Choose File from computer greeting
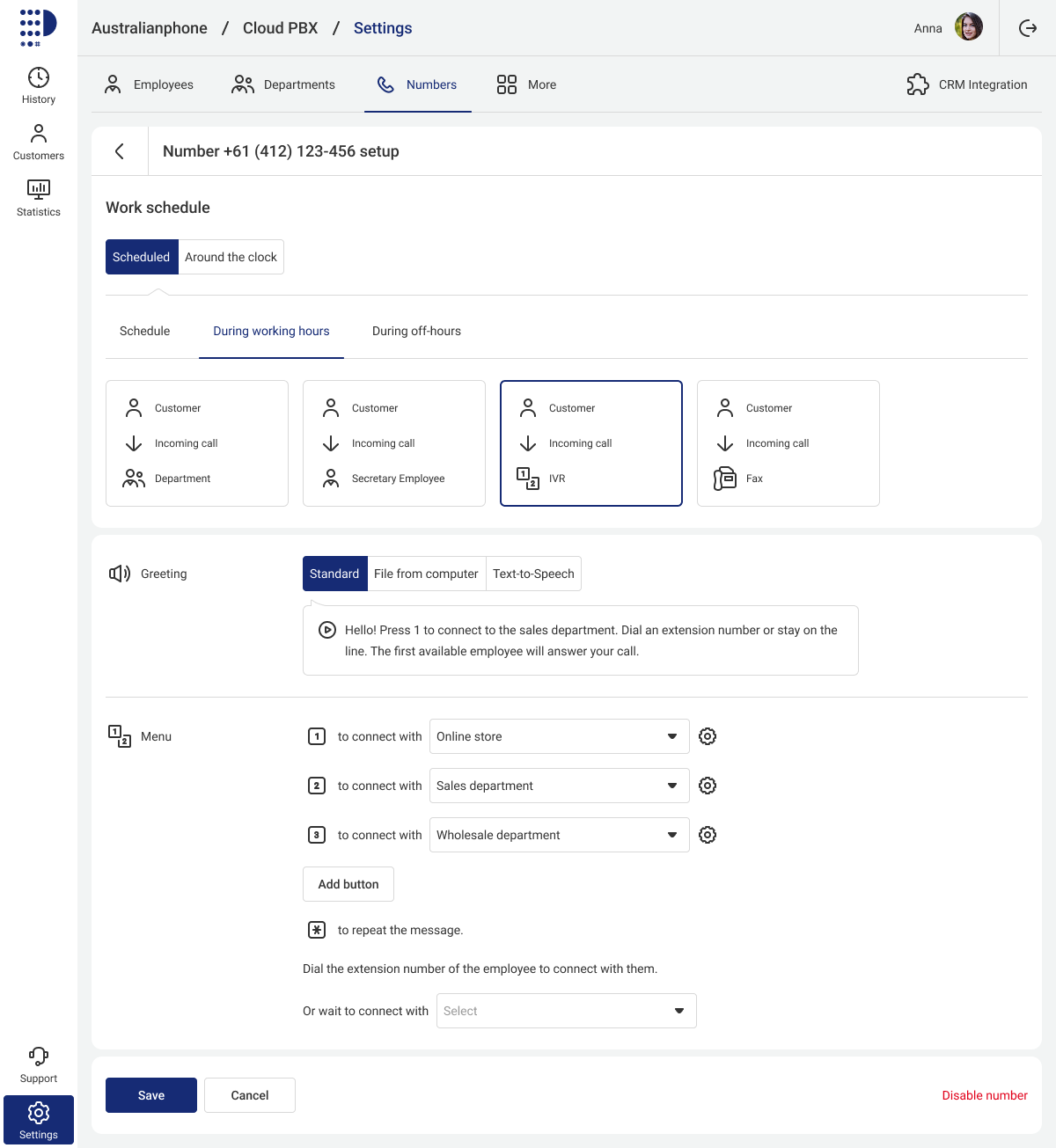This screenshot has width=1056, height=1148. [x=426, y=574]
